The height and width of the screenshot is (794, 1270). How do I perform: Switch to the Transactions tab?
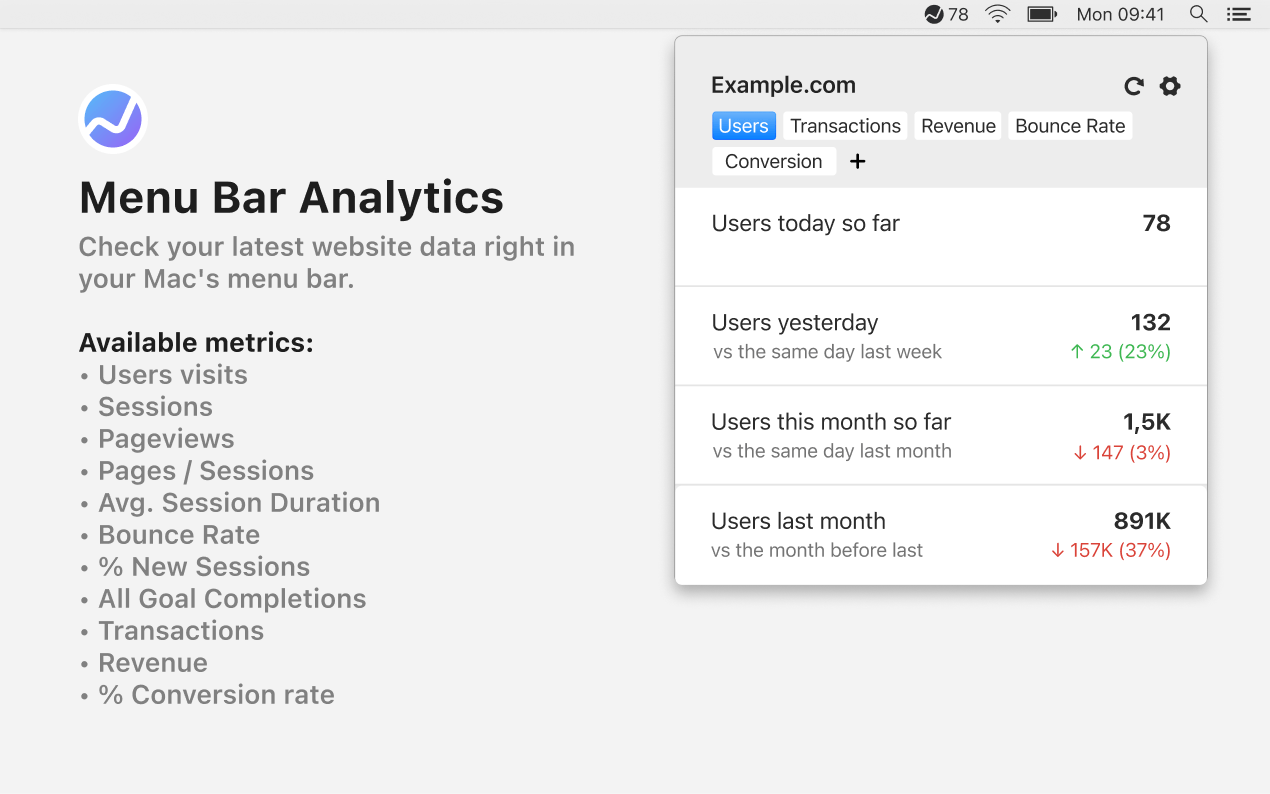pyautogui.click(x=845, y=126)
